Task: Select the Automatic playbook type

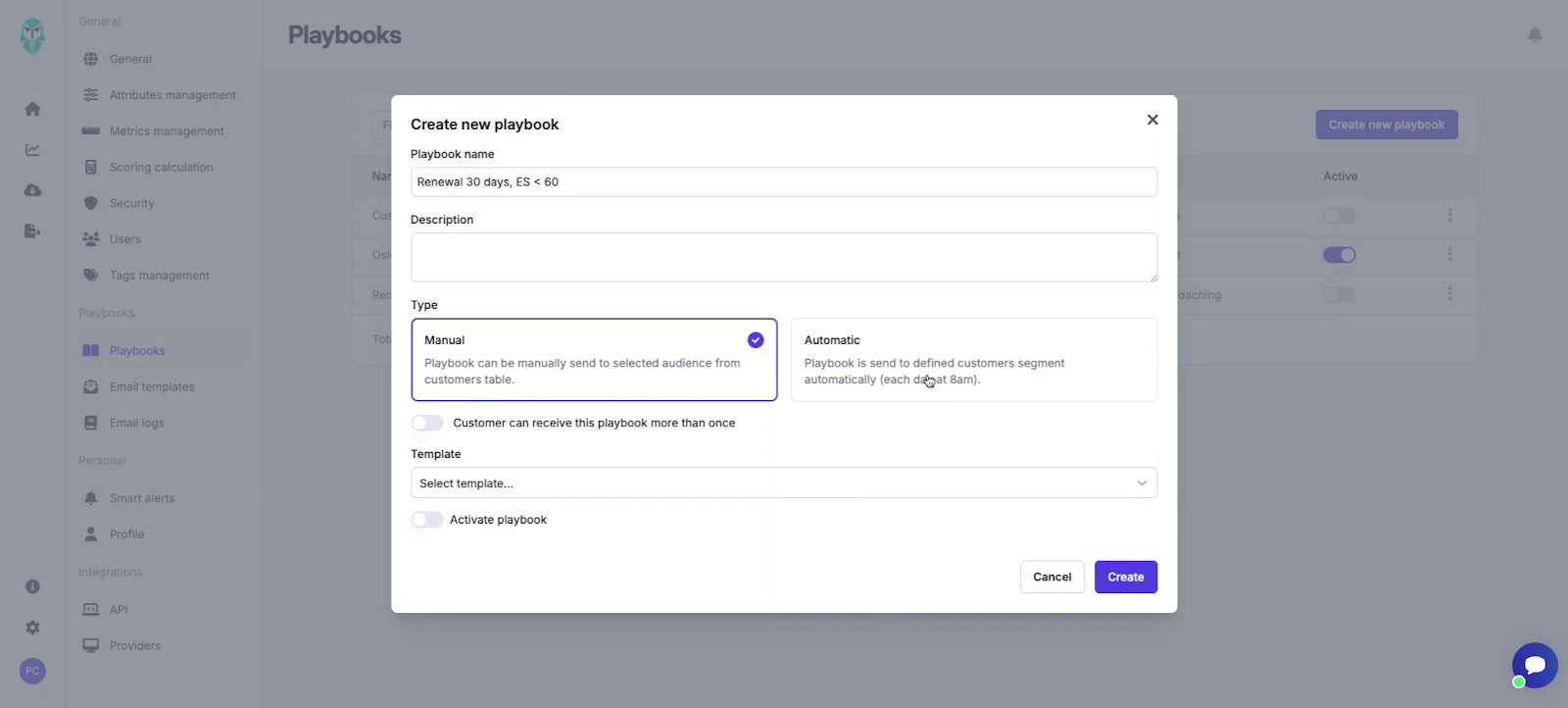Action: 973,360
